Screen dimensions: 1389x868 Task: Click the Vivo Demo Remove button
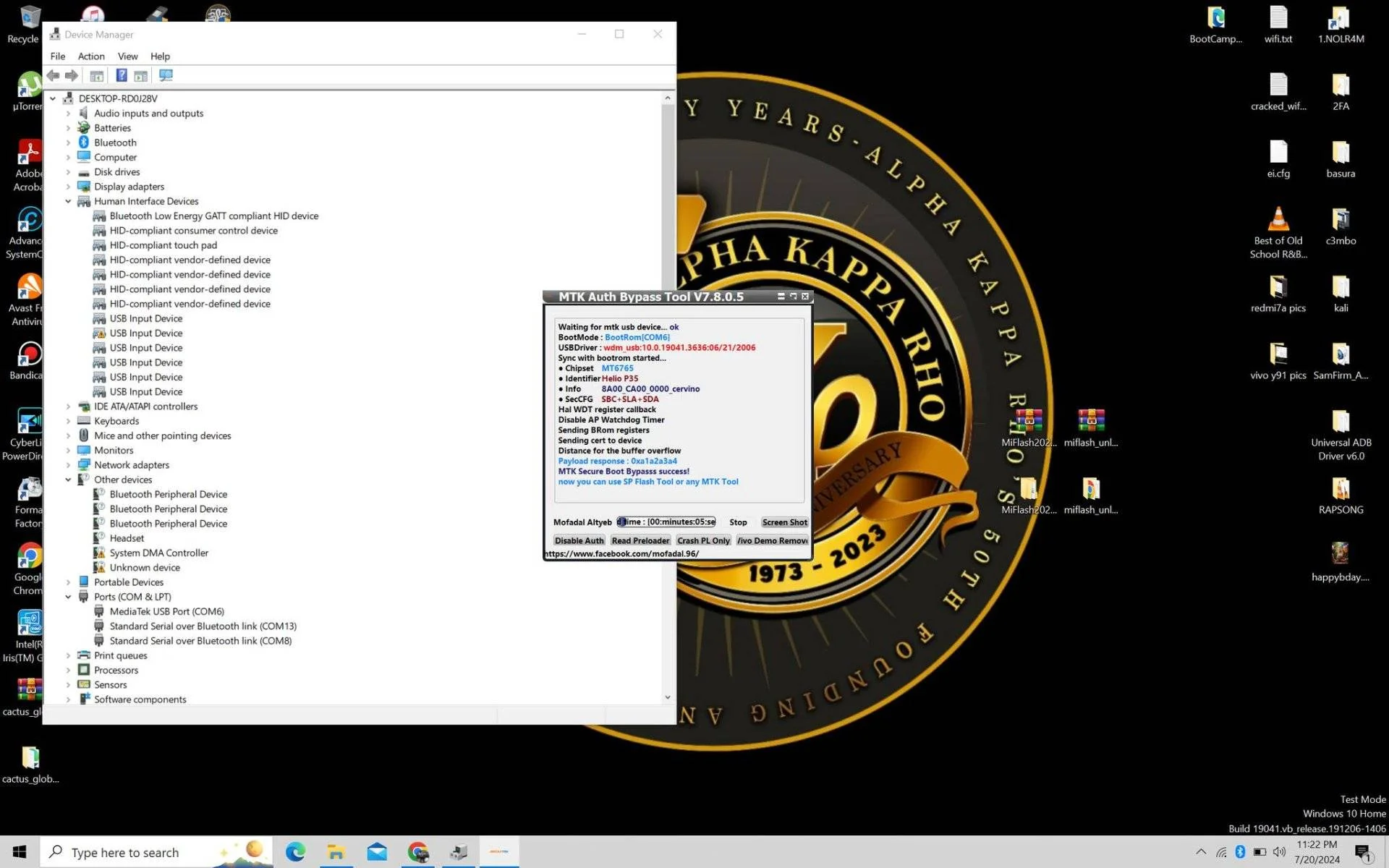(772, 540)
